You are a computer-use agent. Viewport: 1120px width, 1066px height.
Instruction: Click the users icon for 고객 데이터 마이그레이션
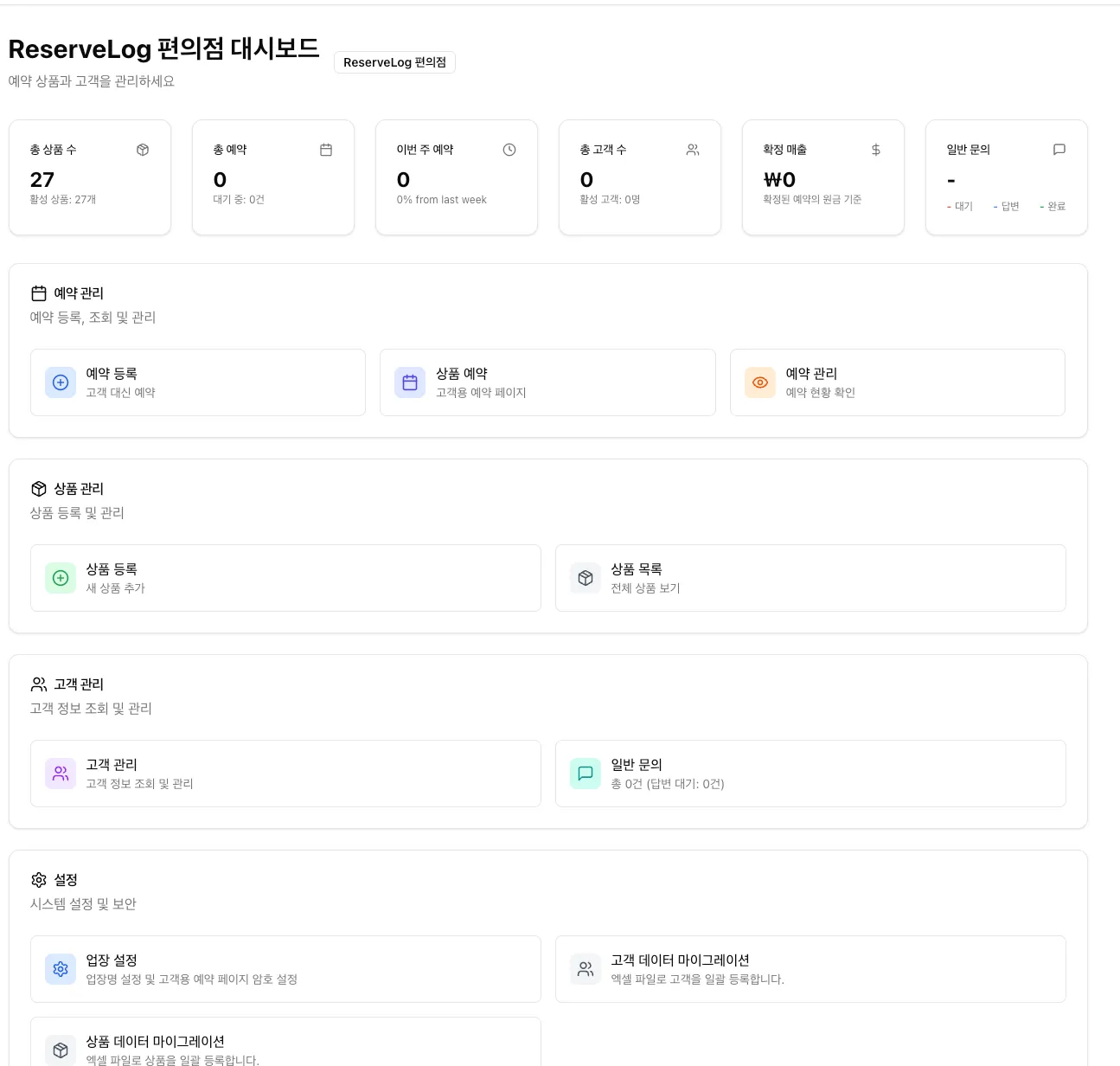[586, 969]
